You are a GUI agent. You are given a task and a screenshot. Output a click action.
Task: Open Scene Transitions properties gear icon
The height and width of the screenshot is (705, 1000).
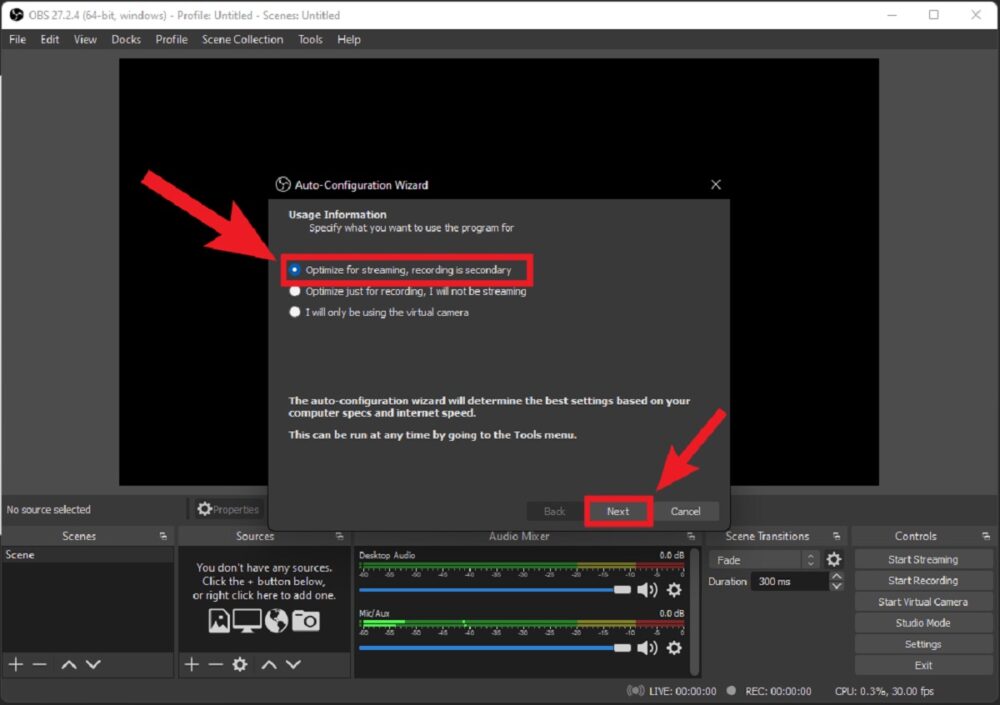point(833,560)
